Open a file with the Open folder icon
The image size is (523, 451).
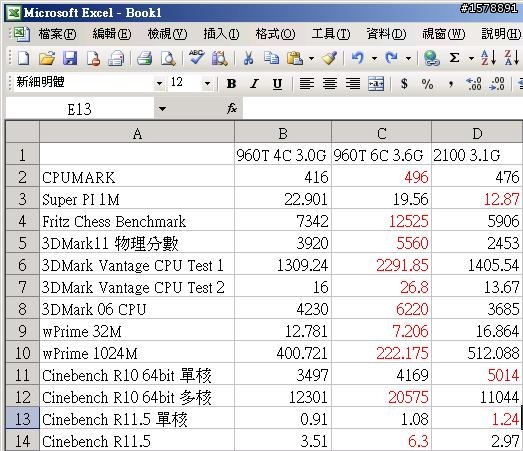point(47,58)
